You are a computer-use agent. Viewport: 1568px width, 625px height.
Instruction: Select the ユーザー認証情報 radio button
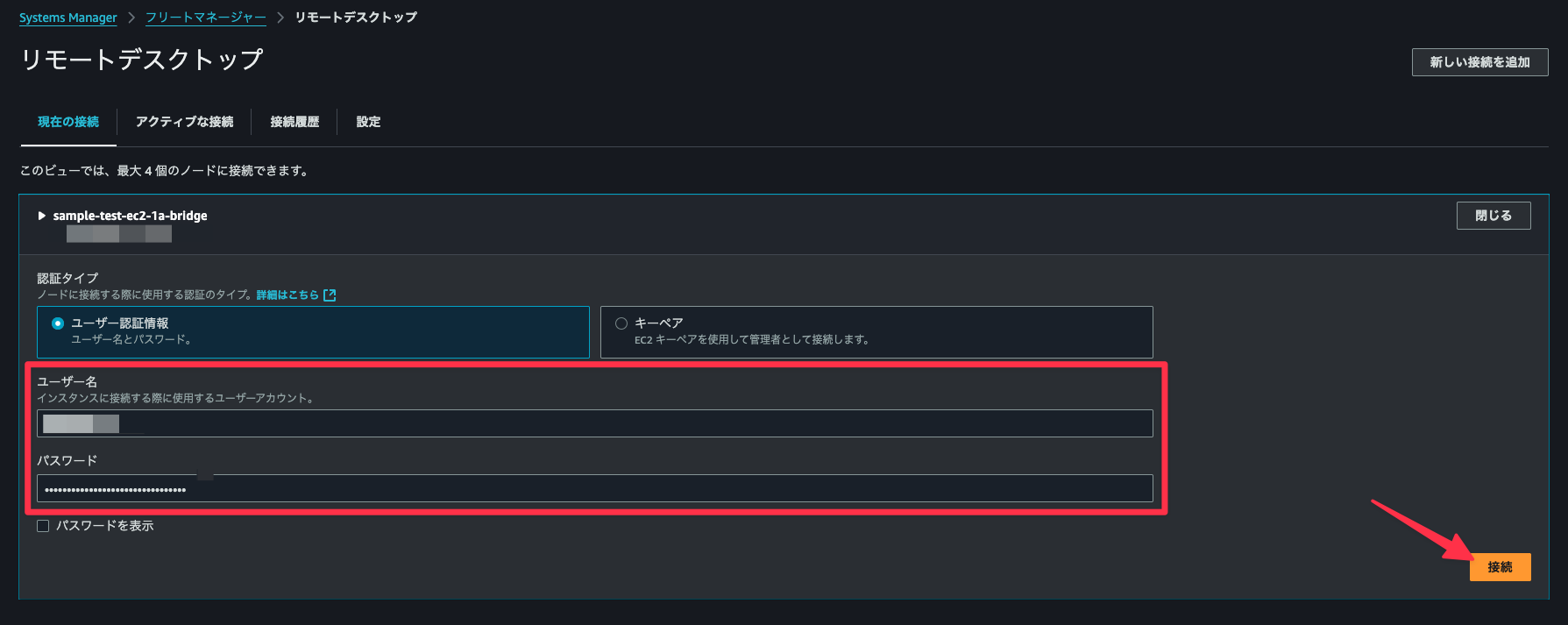tap(58, 323)
